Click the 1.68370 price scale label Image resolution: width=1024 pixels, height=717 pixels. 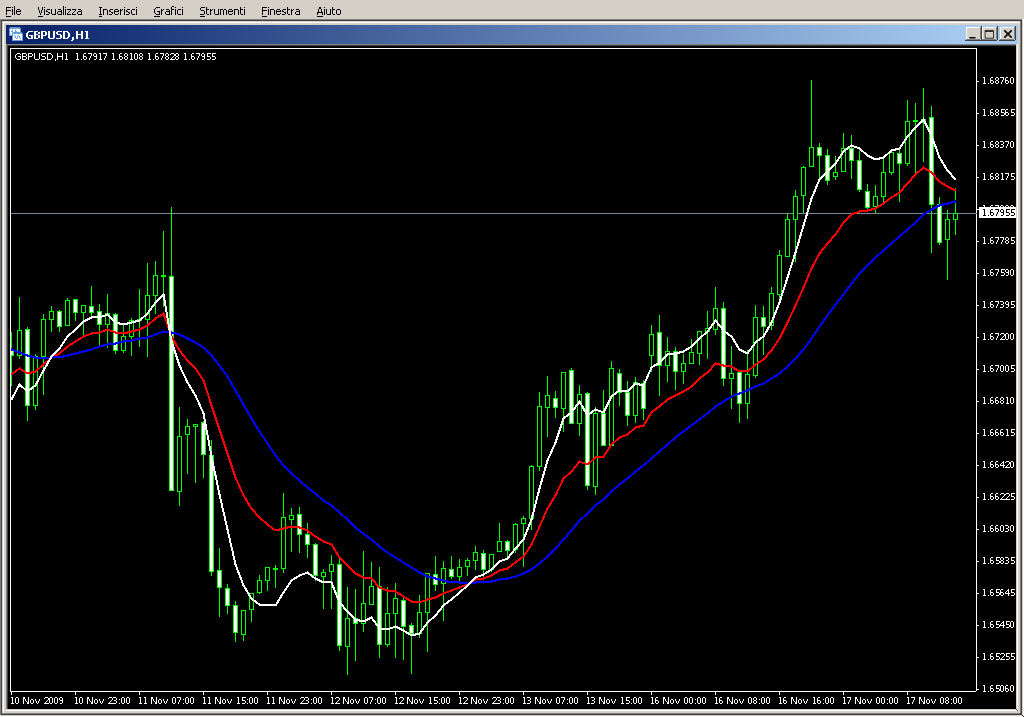tap(999, 145)
